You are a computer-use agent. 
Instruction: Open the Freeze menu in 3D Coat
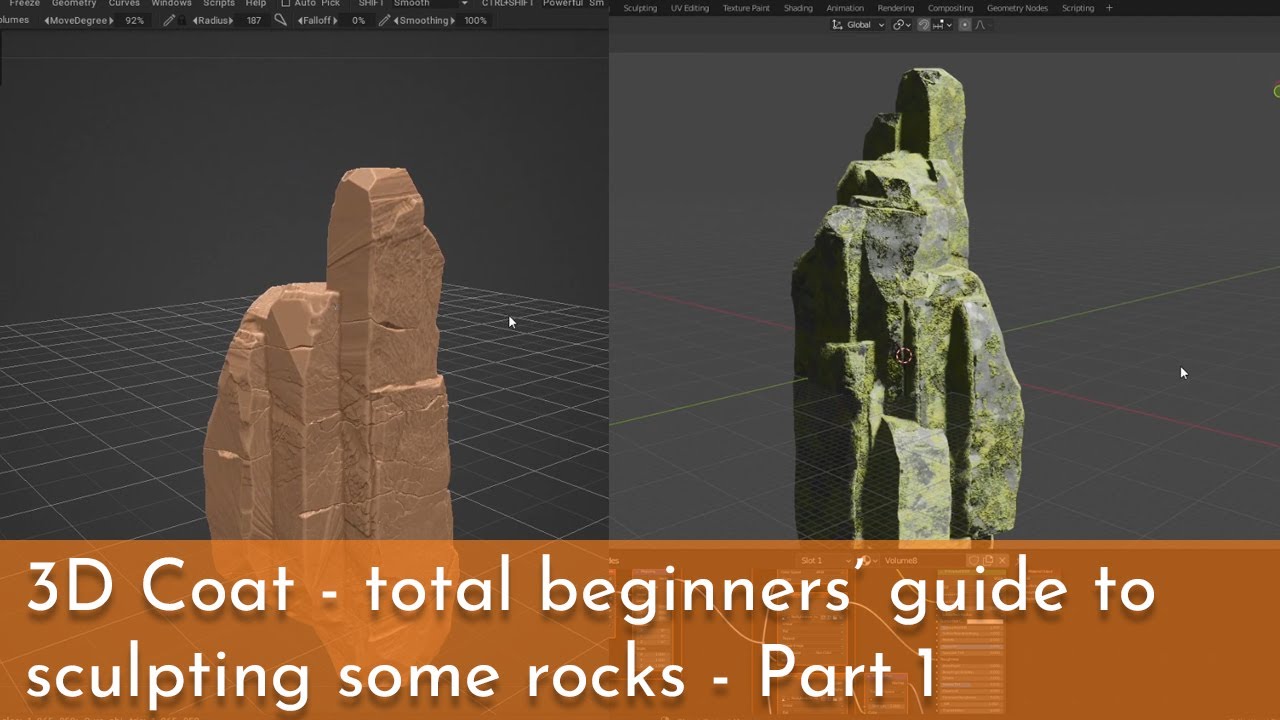click(x=25, y=3)
